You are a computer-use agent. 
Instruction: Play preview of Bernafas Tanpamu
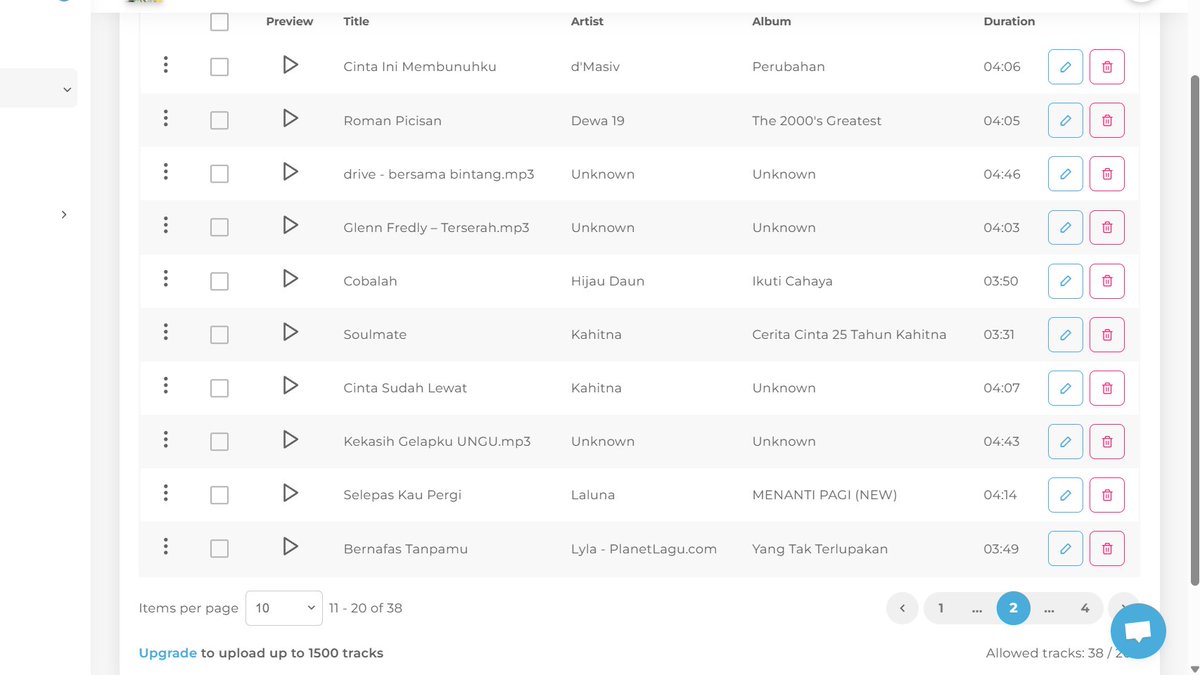point(290,547)
